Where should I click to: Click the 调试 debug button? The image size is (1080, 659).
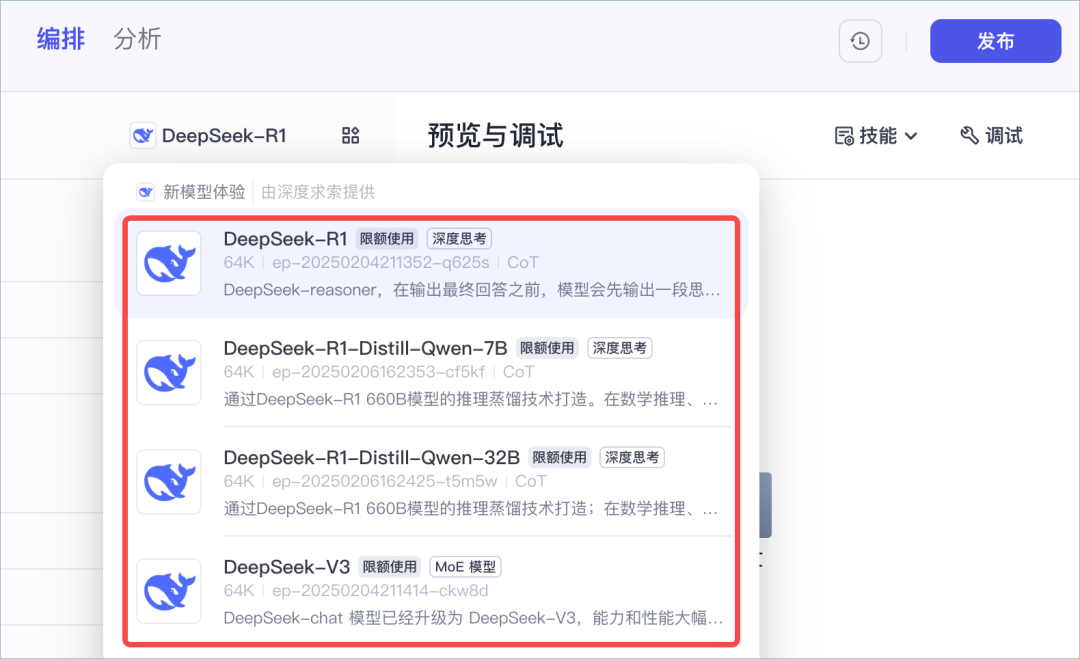[991, 136]
